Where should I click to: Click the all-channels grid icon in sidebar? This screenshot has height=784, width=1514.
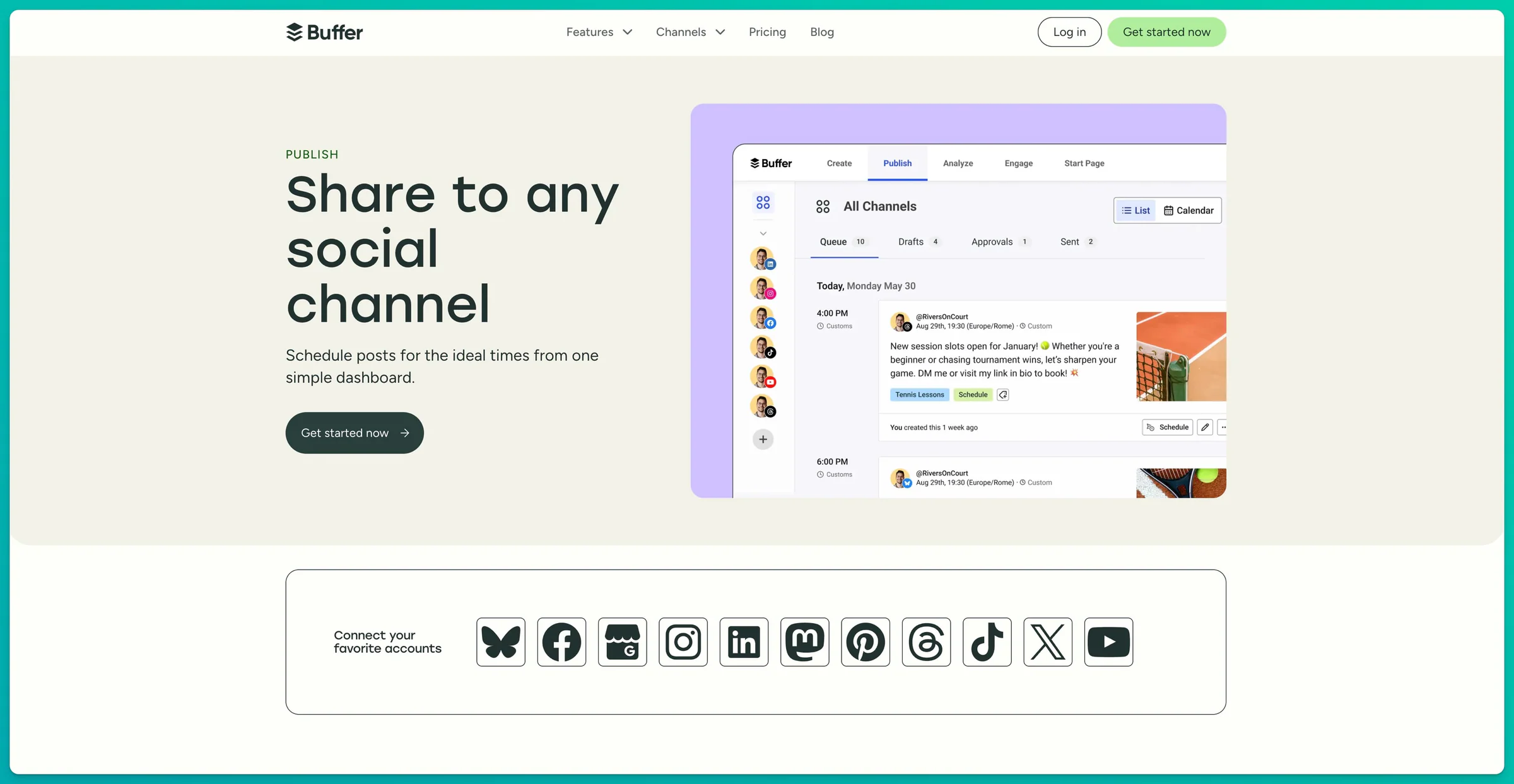pyautogui.click(x=763, y=202)
